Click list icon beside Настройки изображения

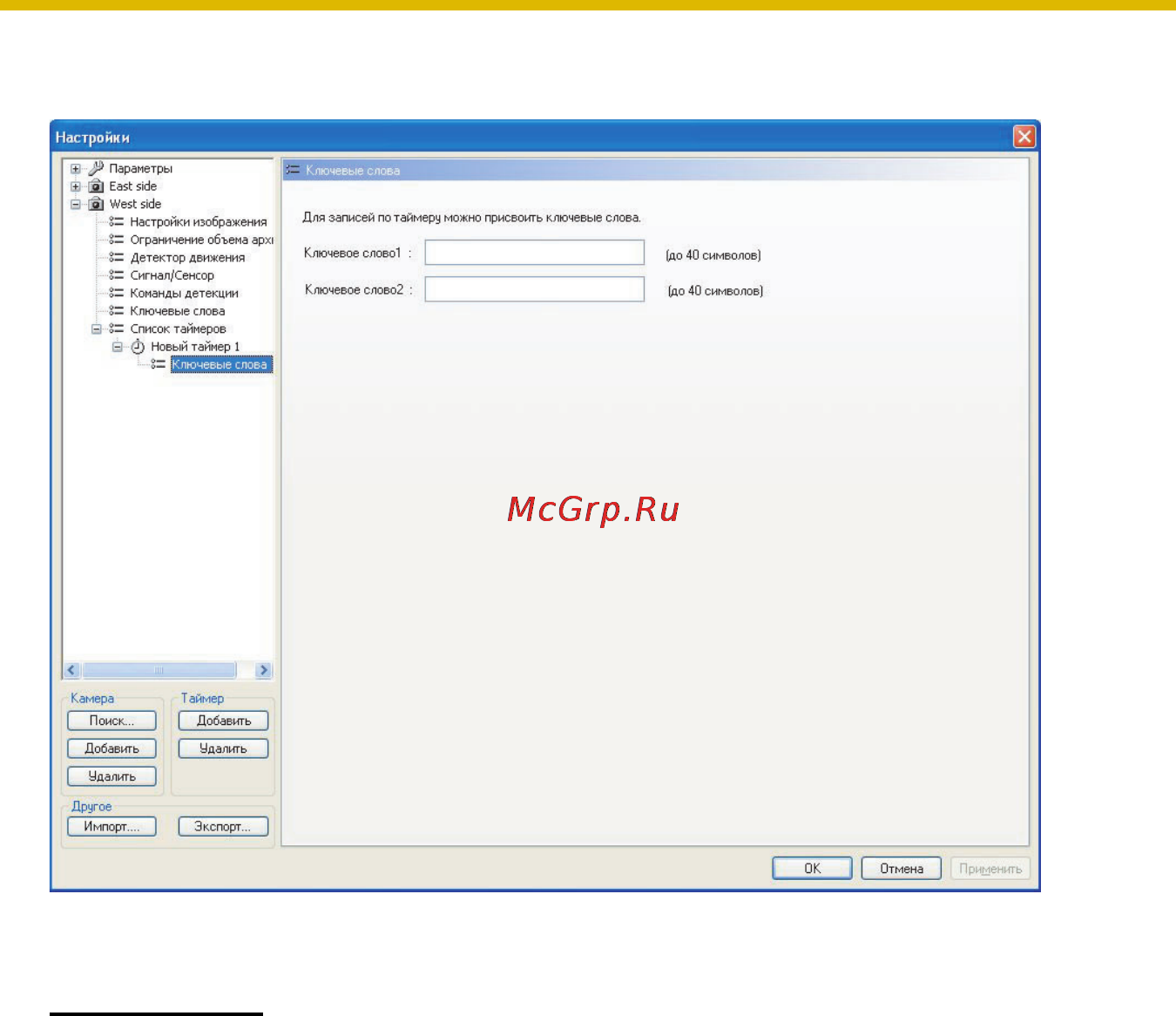[117, 222]
